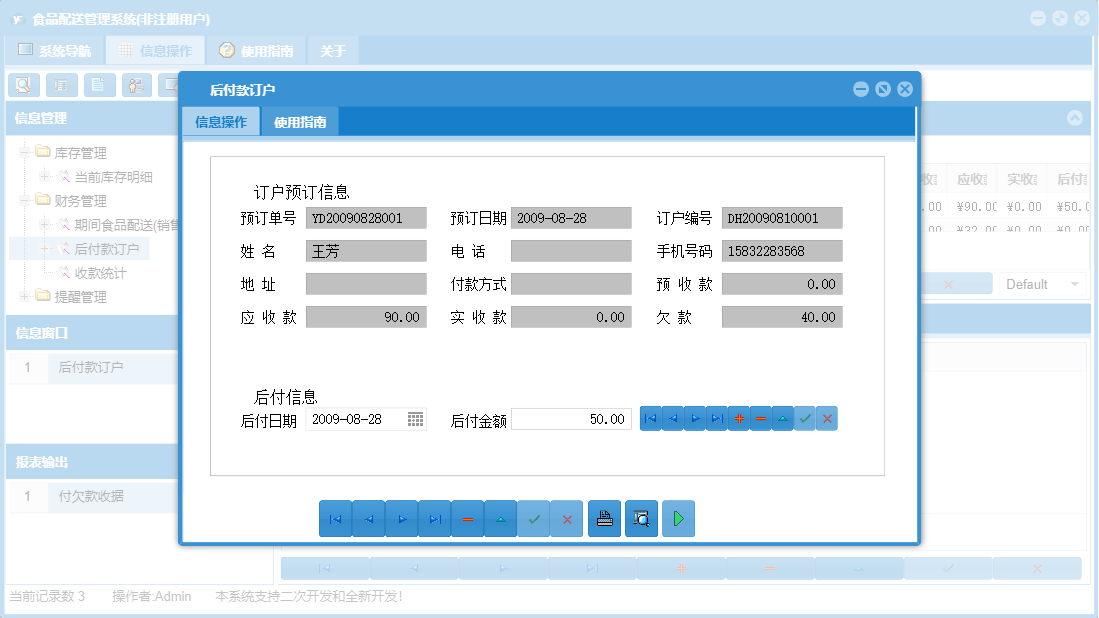The image size is (1099, 618).
Task: Click the teal triangle edit icon beside 后付金额
Action: pos(783,418)
